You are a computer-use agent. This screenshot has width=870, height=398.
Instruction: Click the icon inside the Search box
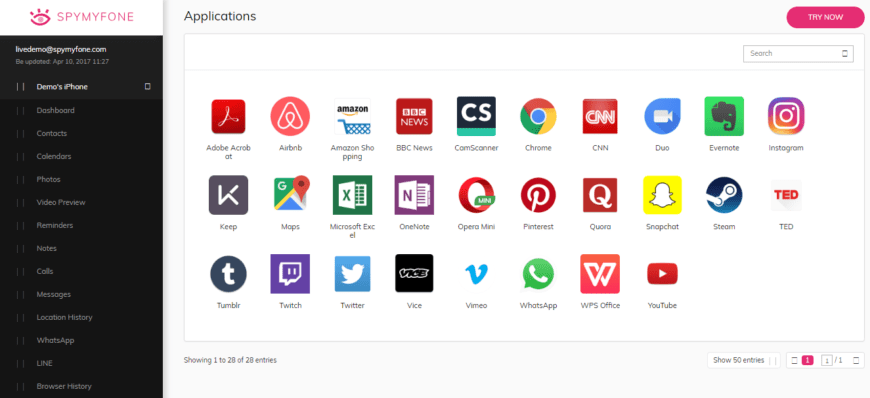tap(845, 54)
